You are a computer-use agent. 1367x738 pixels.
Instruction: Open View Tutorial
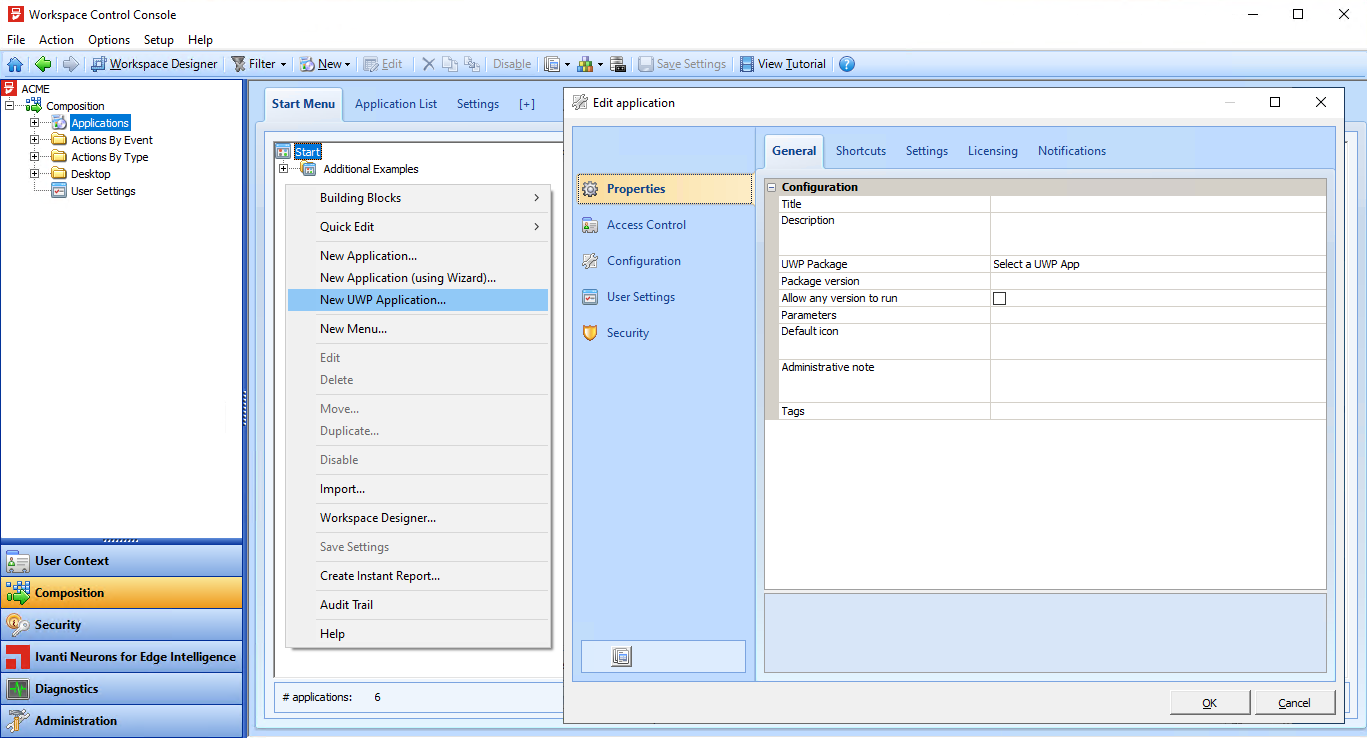[x=783, y=64]
